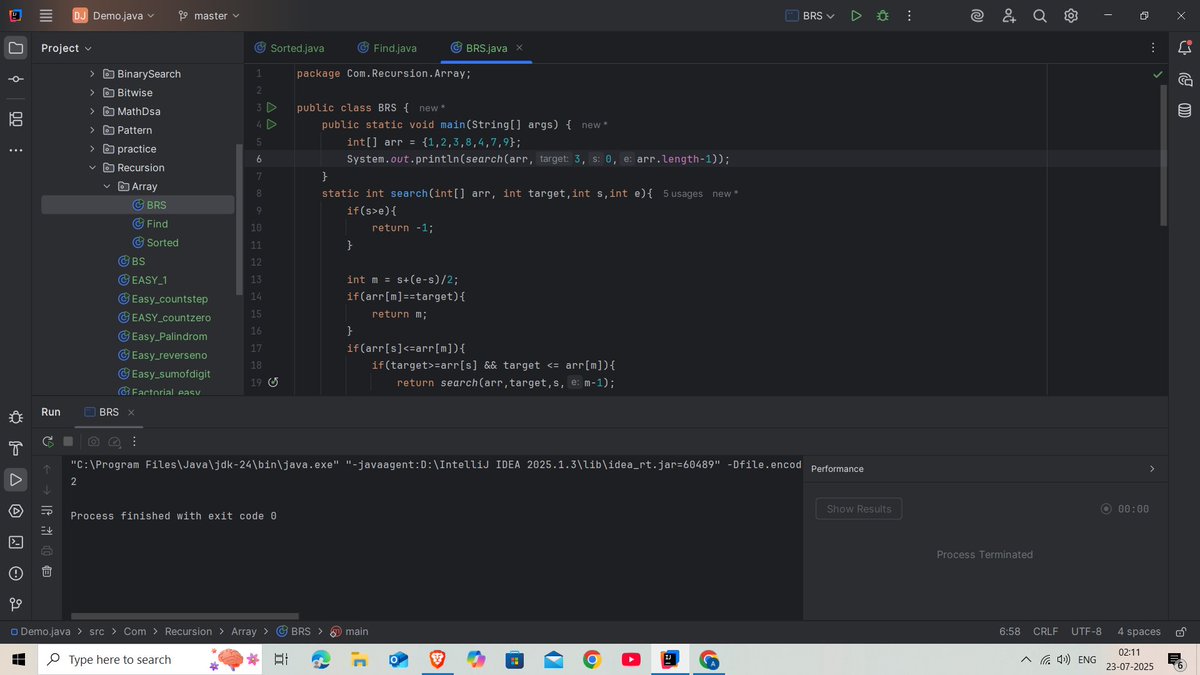Clear console output with trash icon
The width and height of the screenshot is (1200, 675).
(x=47, y=572)
